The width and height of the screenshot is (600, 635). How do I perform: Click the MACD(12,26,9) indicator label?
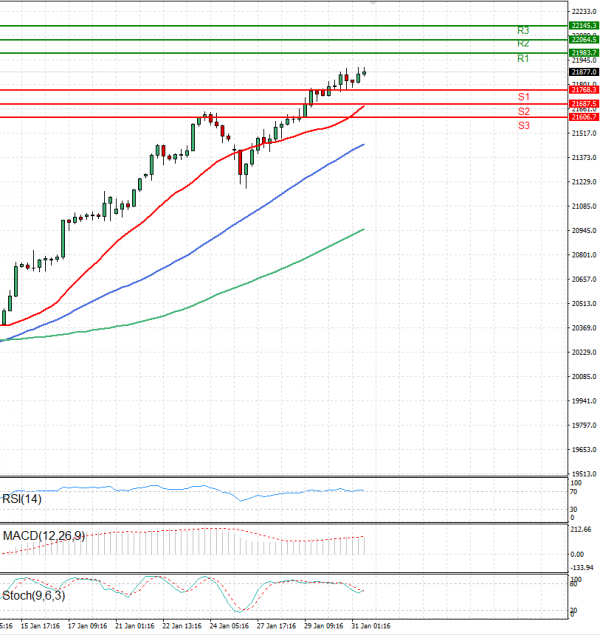[44, 536]
